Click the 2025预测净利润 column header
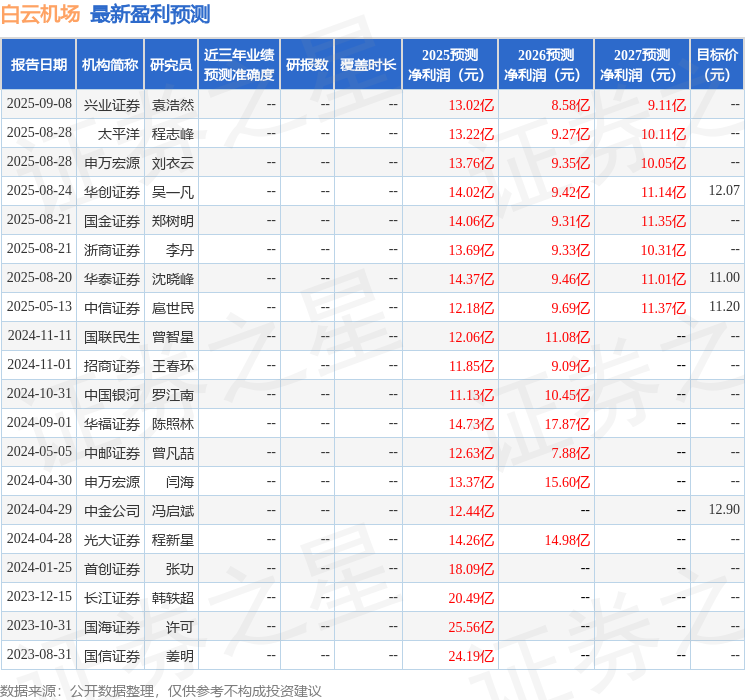745x700 pixels. (x=450, y=65)
